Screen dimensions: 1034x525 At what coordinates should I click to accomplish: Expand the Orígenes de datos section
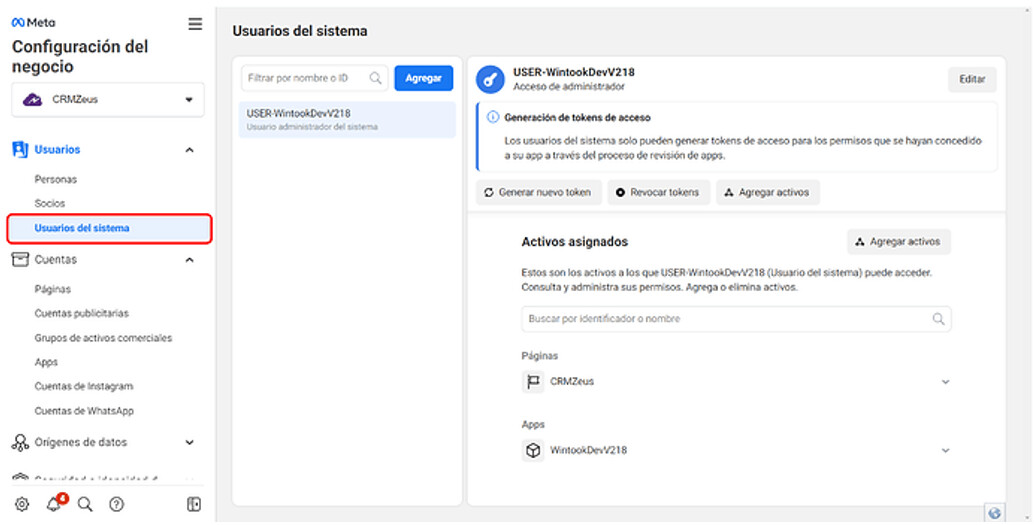coord(190,442)
